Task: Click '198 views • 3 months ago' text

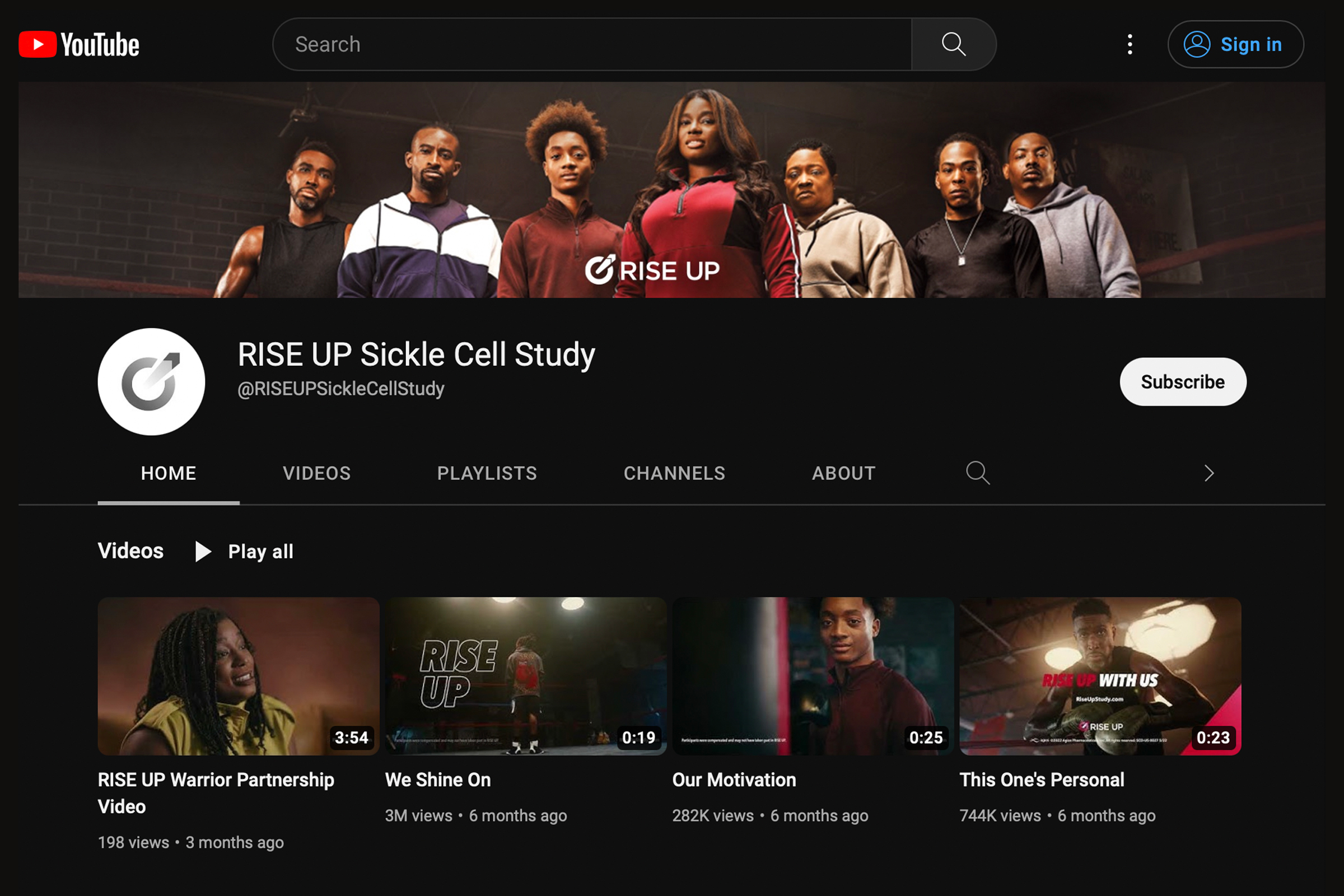Action: [x=191, y=842]
